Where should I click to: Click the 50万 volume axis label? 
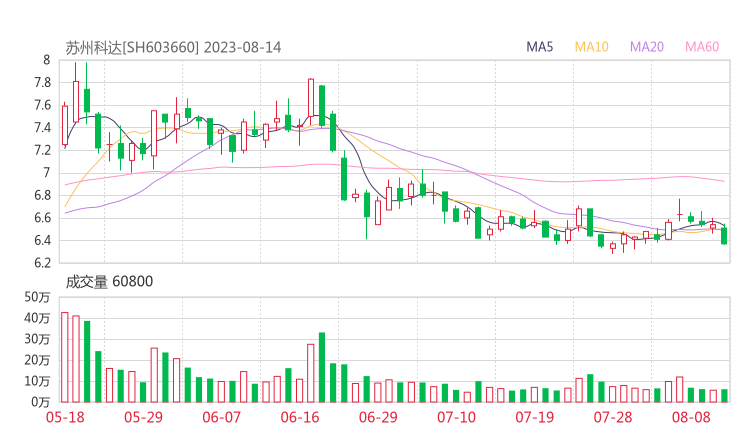tap(37, 297)
